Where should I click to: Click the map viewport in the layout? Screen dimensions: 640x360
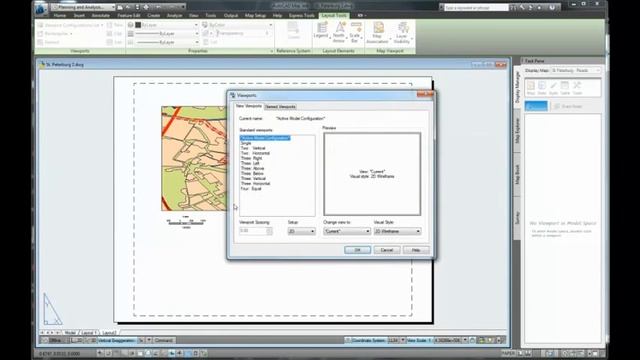pos(194,158)
